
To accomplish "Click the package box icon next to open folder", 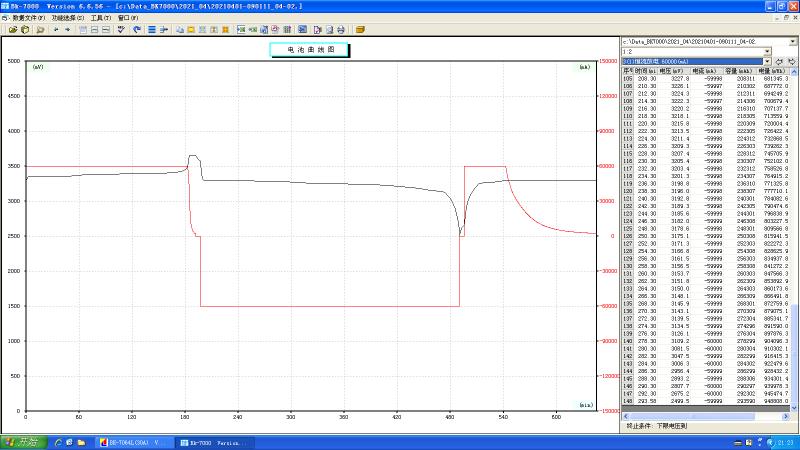I will tap(25, 30).
